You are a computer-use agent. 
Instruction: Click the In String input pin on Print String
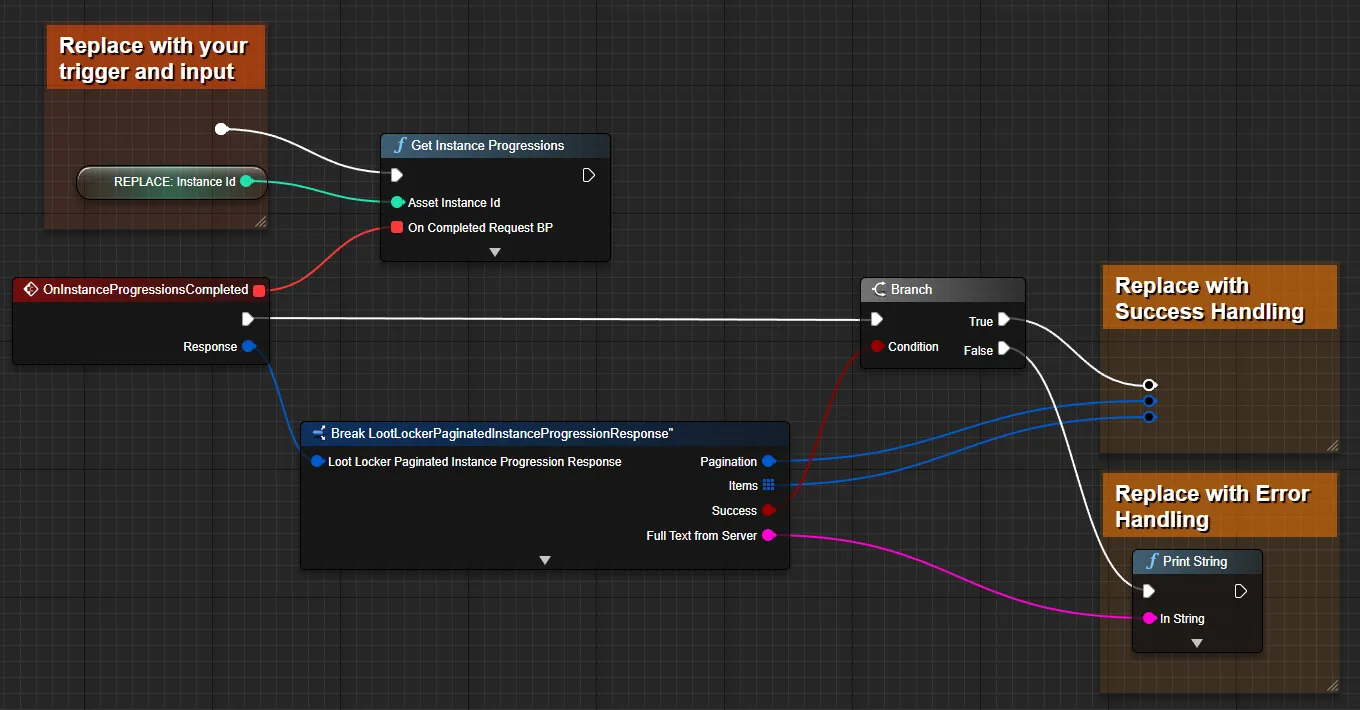[1149, 618]
